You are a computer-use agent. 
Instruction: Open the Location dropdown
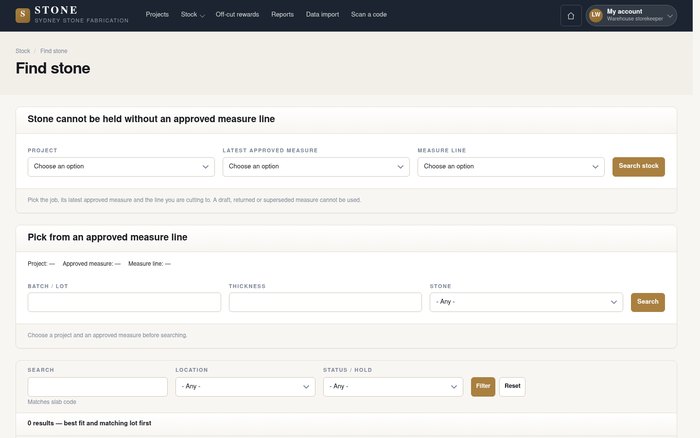pyautogui.click(x=245, y=387)
